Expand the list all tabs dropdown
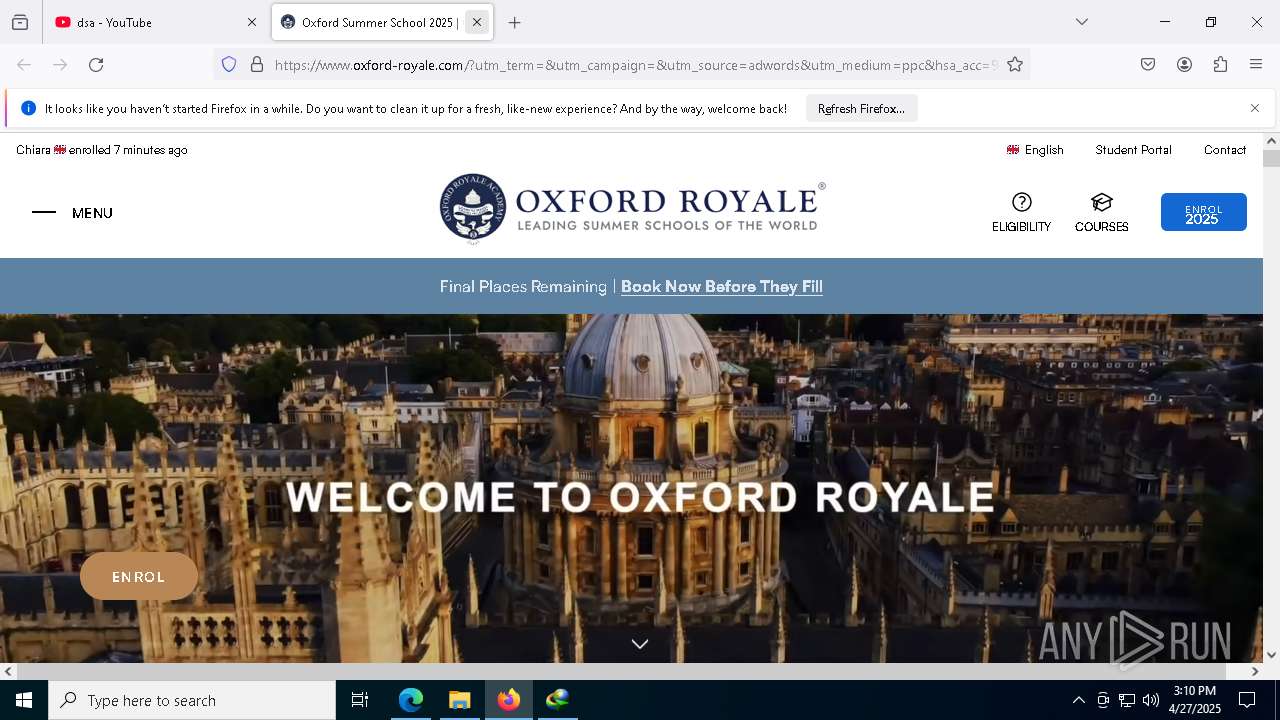The image size is (1280, 720). pos(1082,22)
